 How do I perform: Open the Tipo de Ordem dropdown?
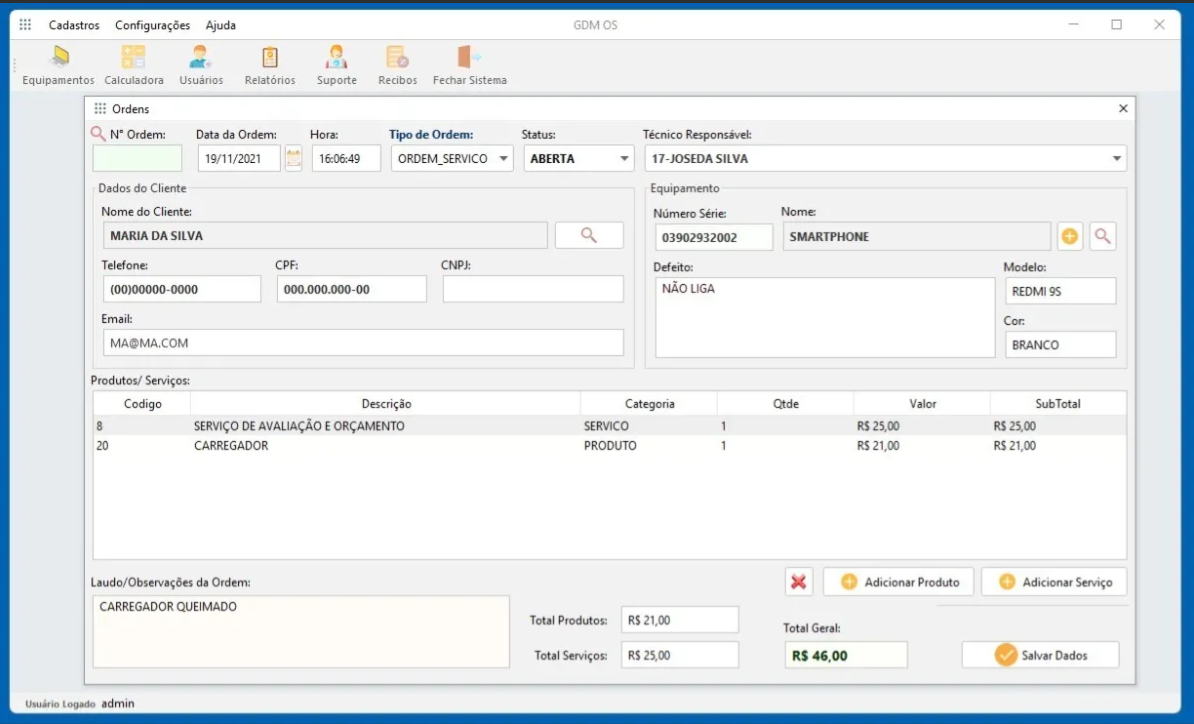pos(507,158)
